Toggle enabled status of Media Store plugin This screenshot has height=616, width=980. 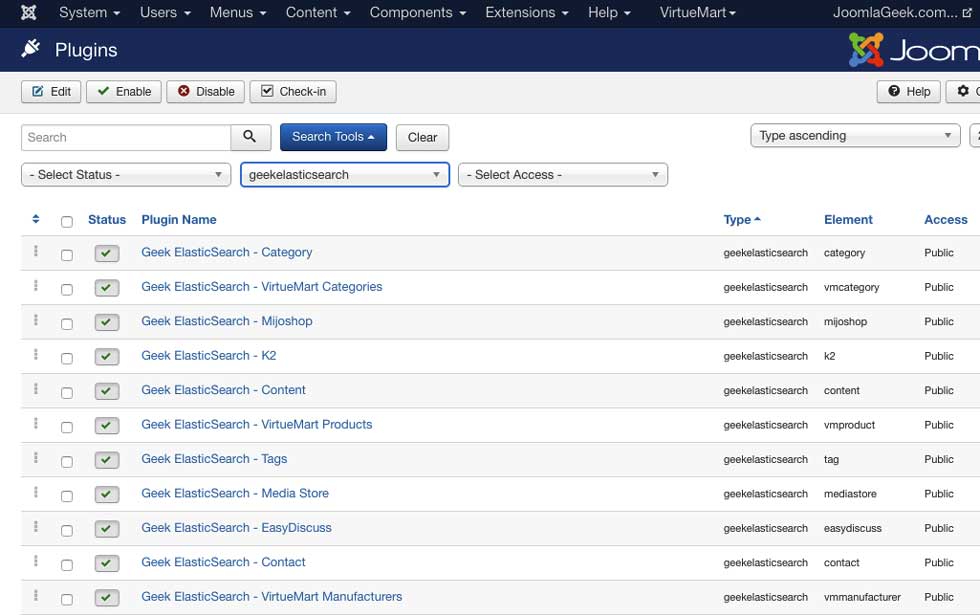click(x=107, y=494)
